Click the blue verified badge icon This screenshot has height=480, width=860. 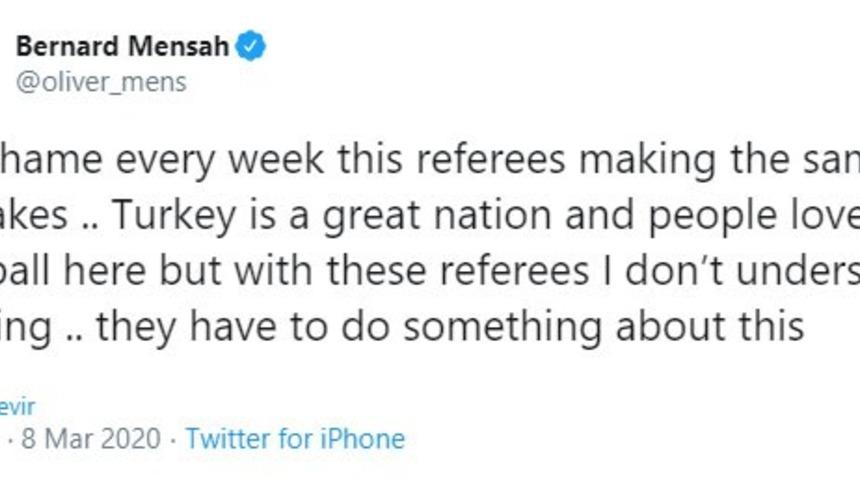(250, 46)
